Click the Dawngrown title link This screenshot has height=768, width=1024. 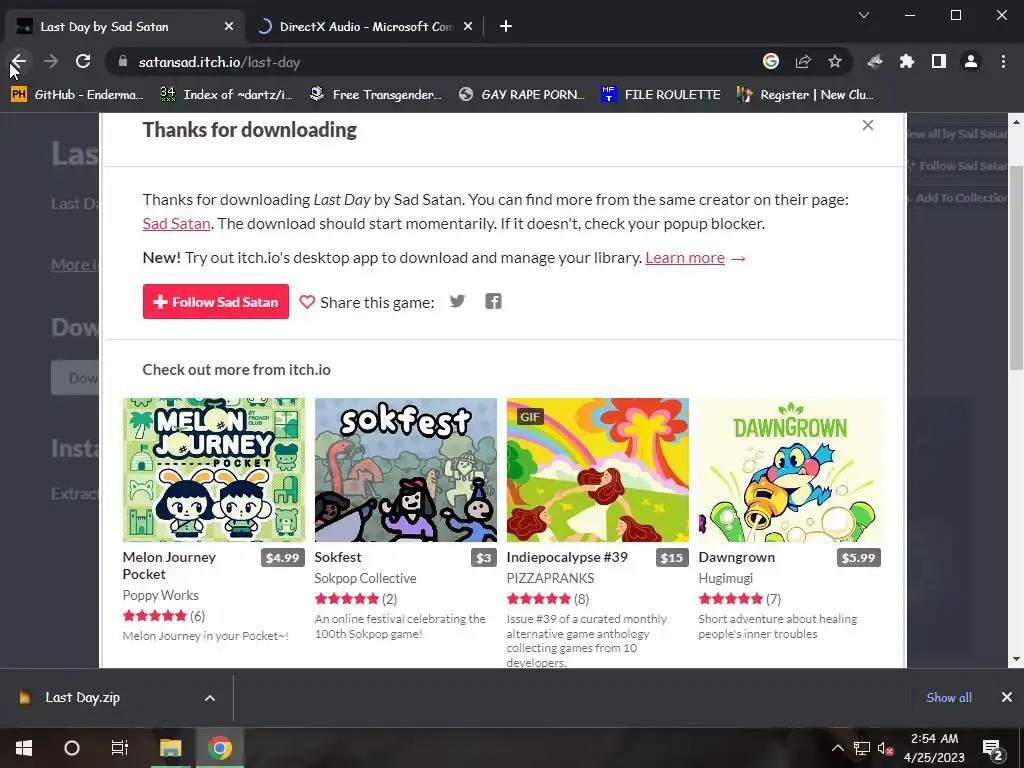pyautogui.click(x=737, y=557)
